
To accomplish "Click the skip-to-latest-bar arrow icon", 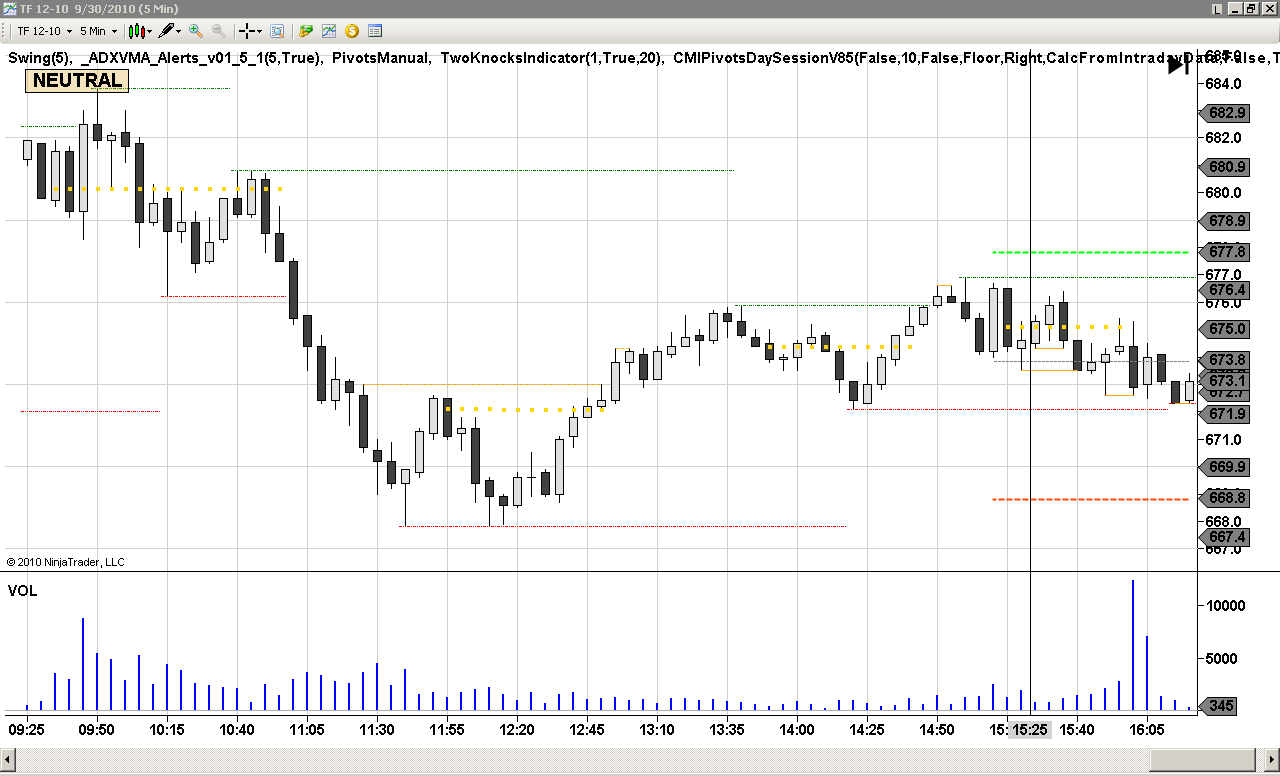I will pyautogui.click(x=1178, y=66).
